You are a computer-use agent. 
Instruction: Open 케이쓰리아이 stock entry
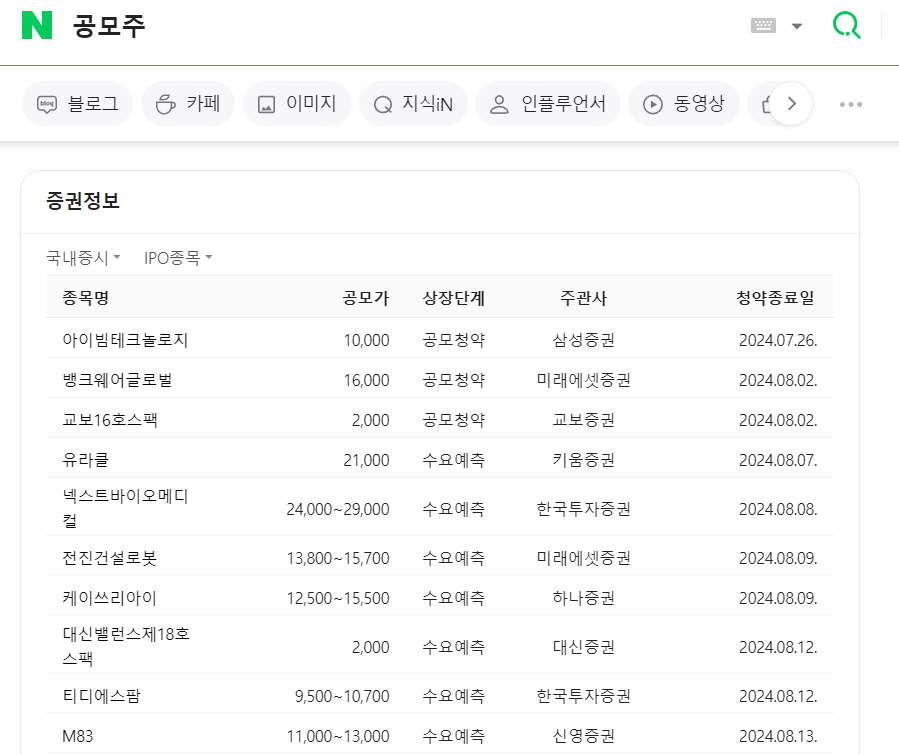click(x=110, y=598)
